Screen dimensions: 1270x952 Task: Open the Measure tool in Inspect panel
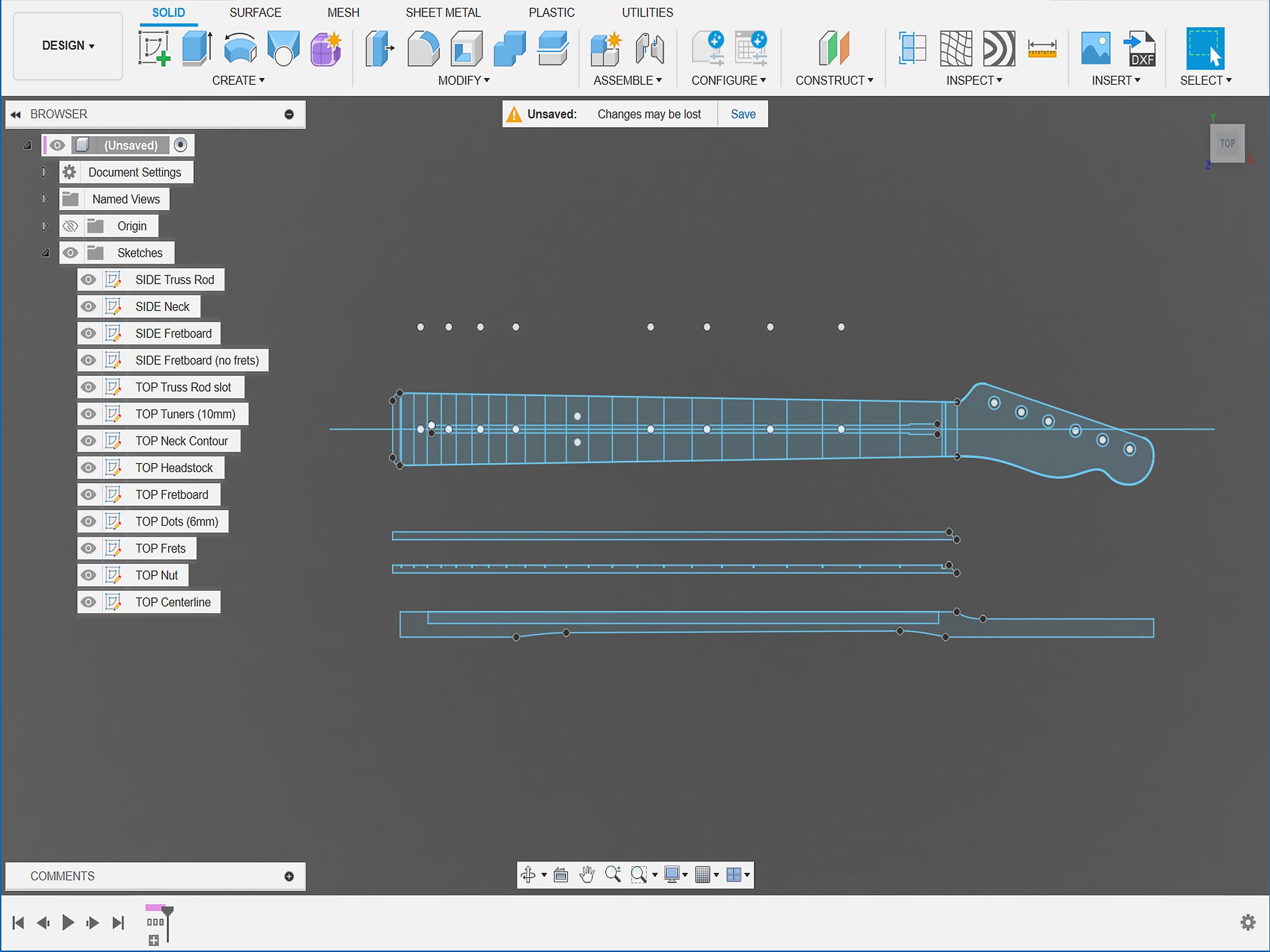coord(1042,49)
